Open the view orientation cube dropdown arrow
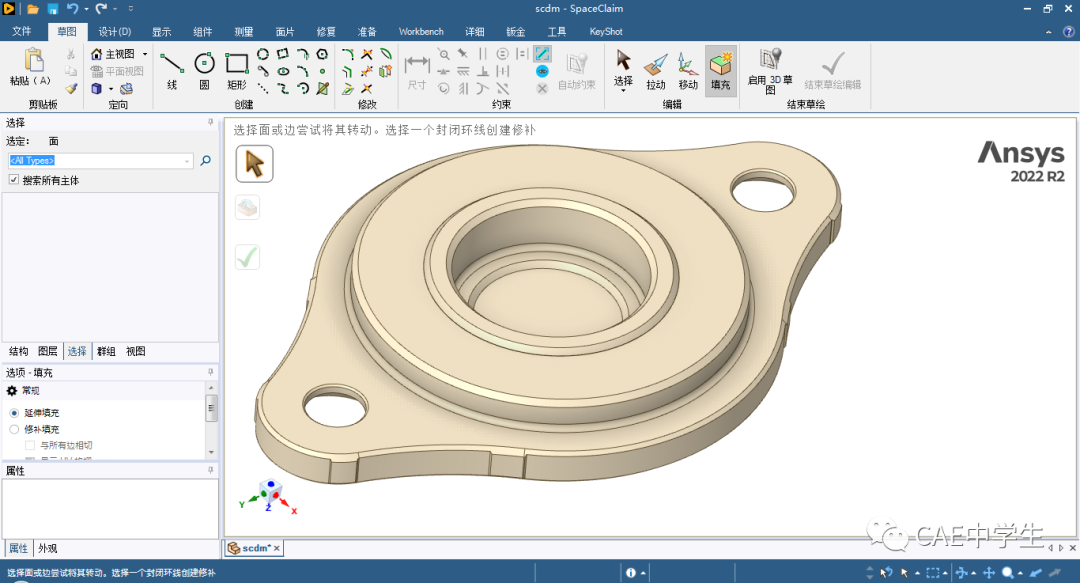Image resolution: width=1080 pixels, height=583 pixels. (111, 88)
